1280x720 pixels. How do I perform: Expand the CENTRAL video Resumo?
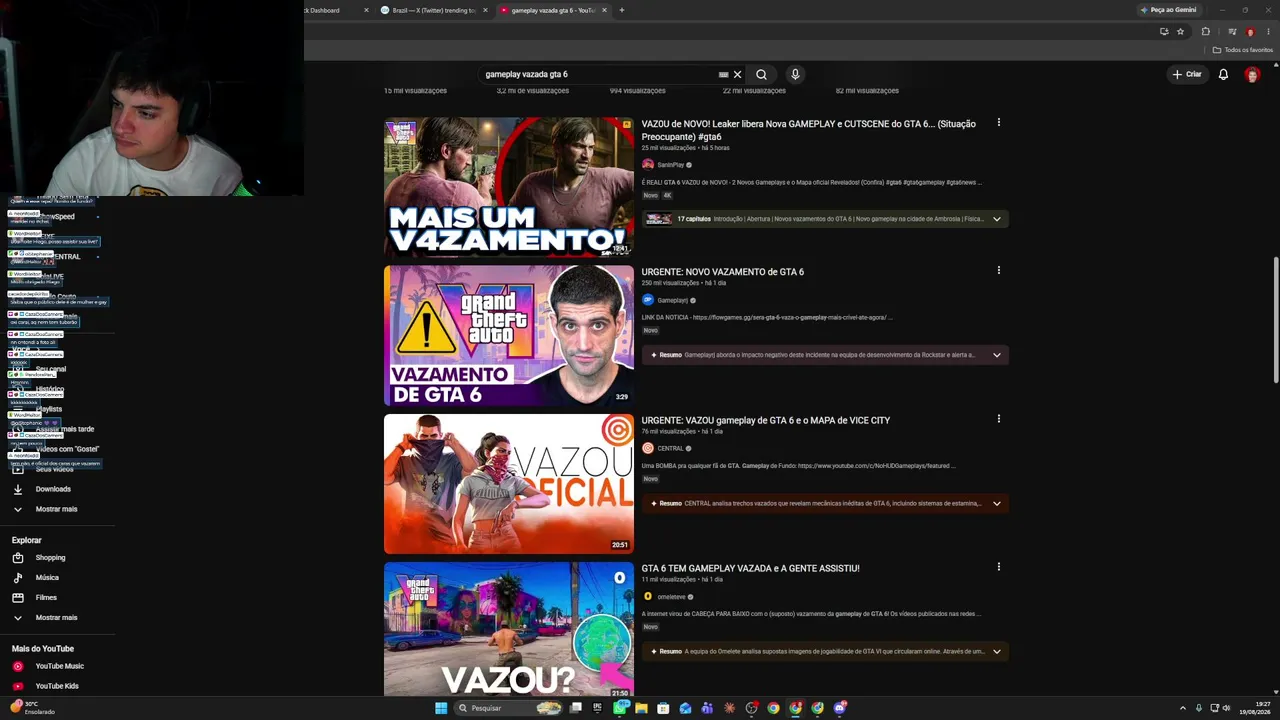click(996, 503)
